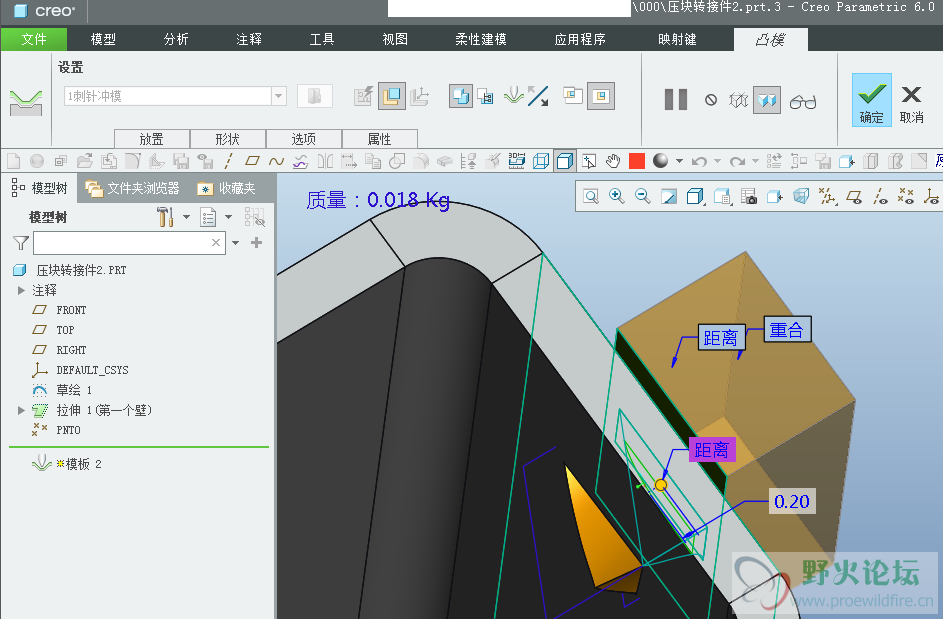Expand the 注释 tree node
Screen dimensions: 943x619
pos(21,291)
